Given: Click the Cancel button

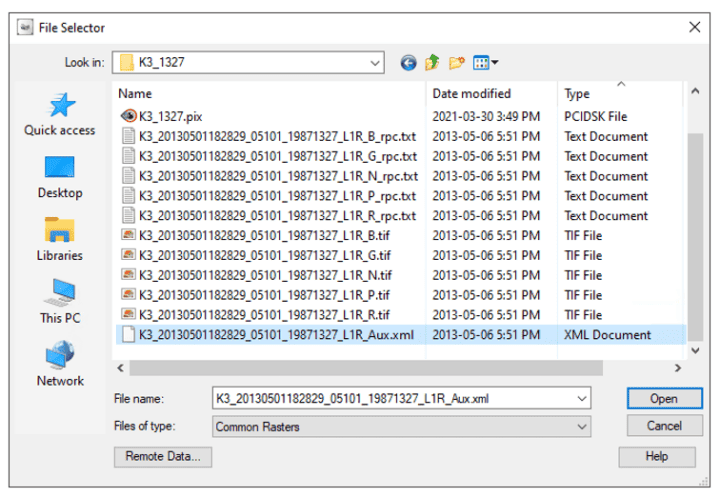Looking at the screenshot, I should pos(664,426).
